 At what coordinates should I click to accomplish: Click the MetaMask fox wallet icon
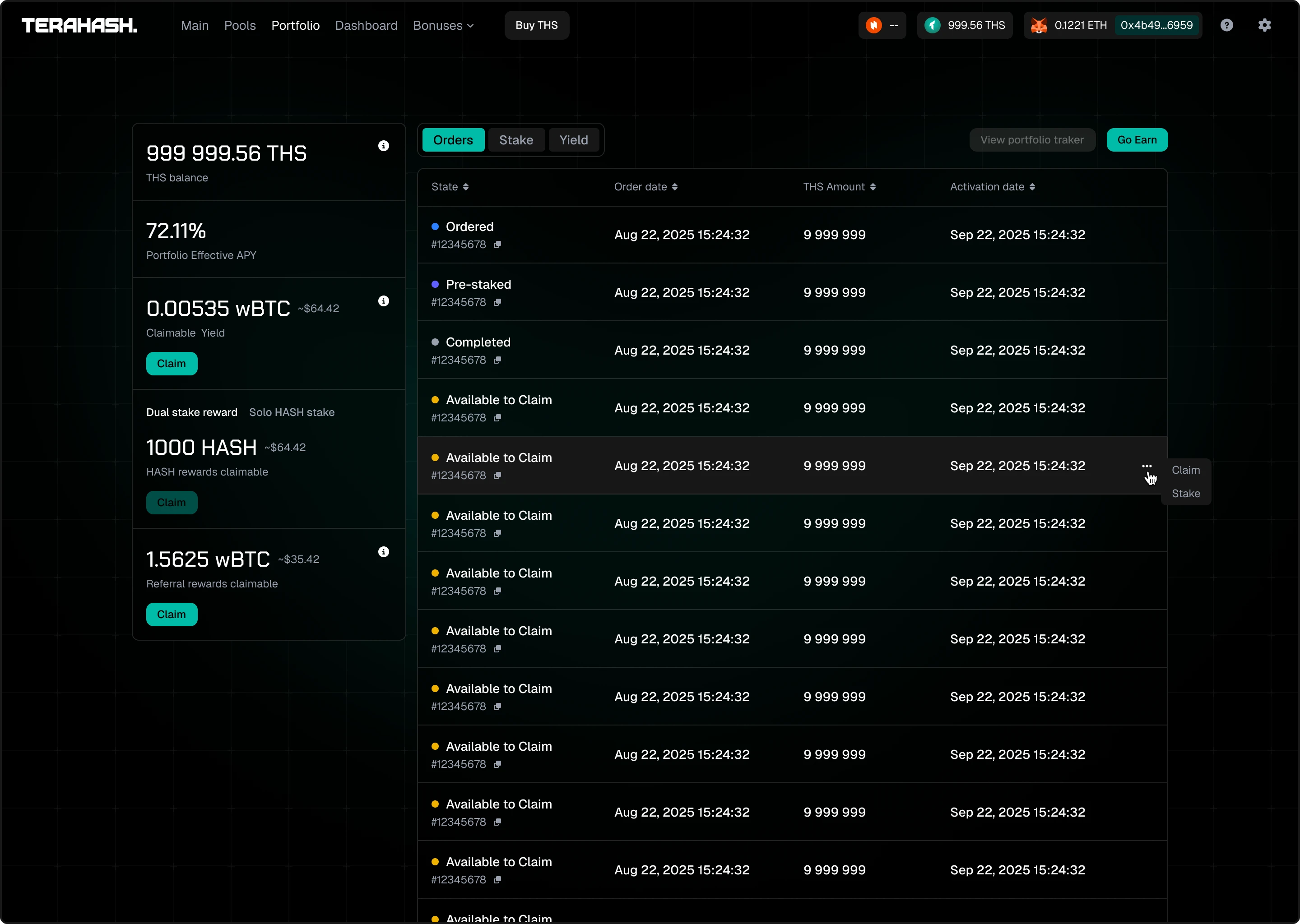click(x=1039, y=25)
